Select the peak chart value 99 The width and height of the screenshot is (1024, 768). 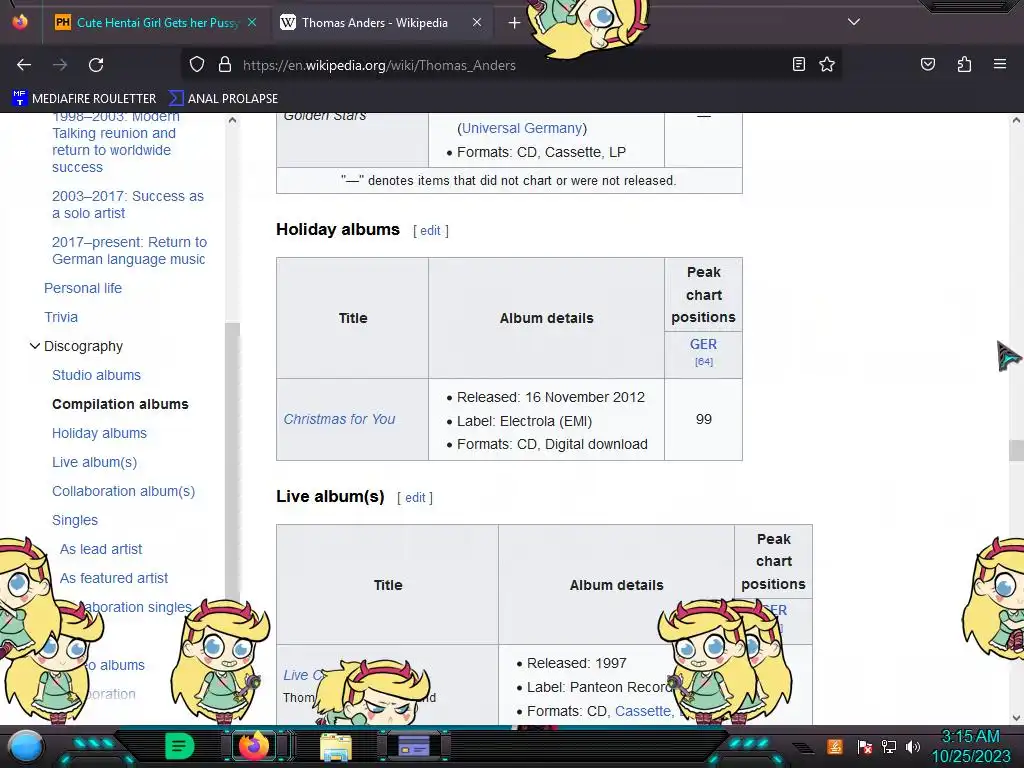click(703, 419)
